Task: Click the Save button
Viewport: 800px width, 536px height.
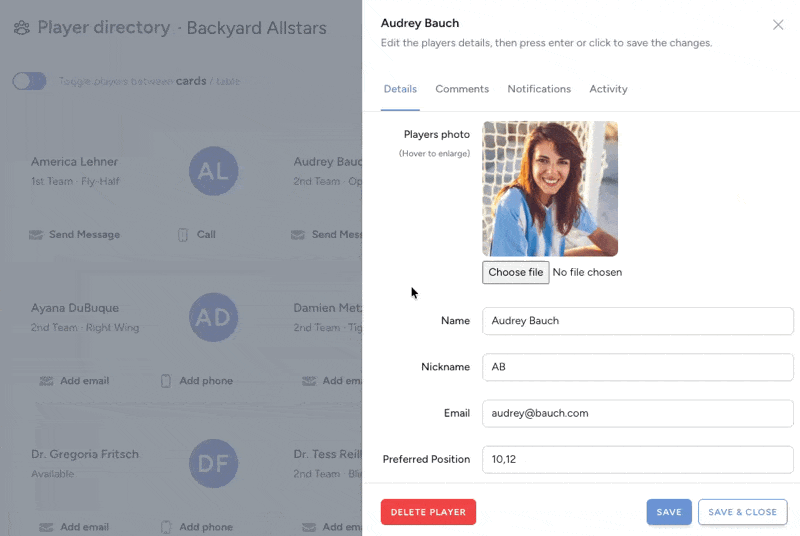Action: pyautogui.click(x=669, y=512)
